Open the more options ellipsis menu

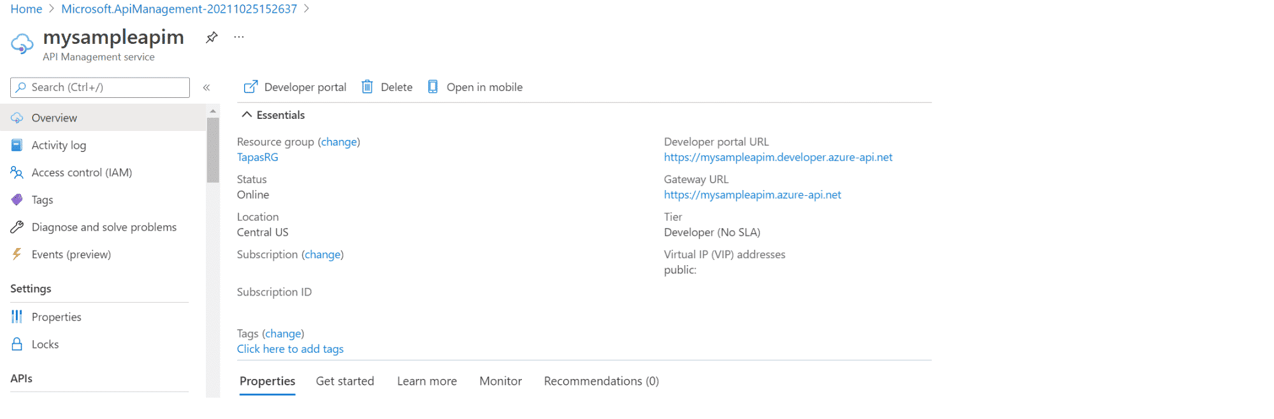(239, 37)
